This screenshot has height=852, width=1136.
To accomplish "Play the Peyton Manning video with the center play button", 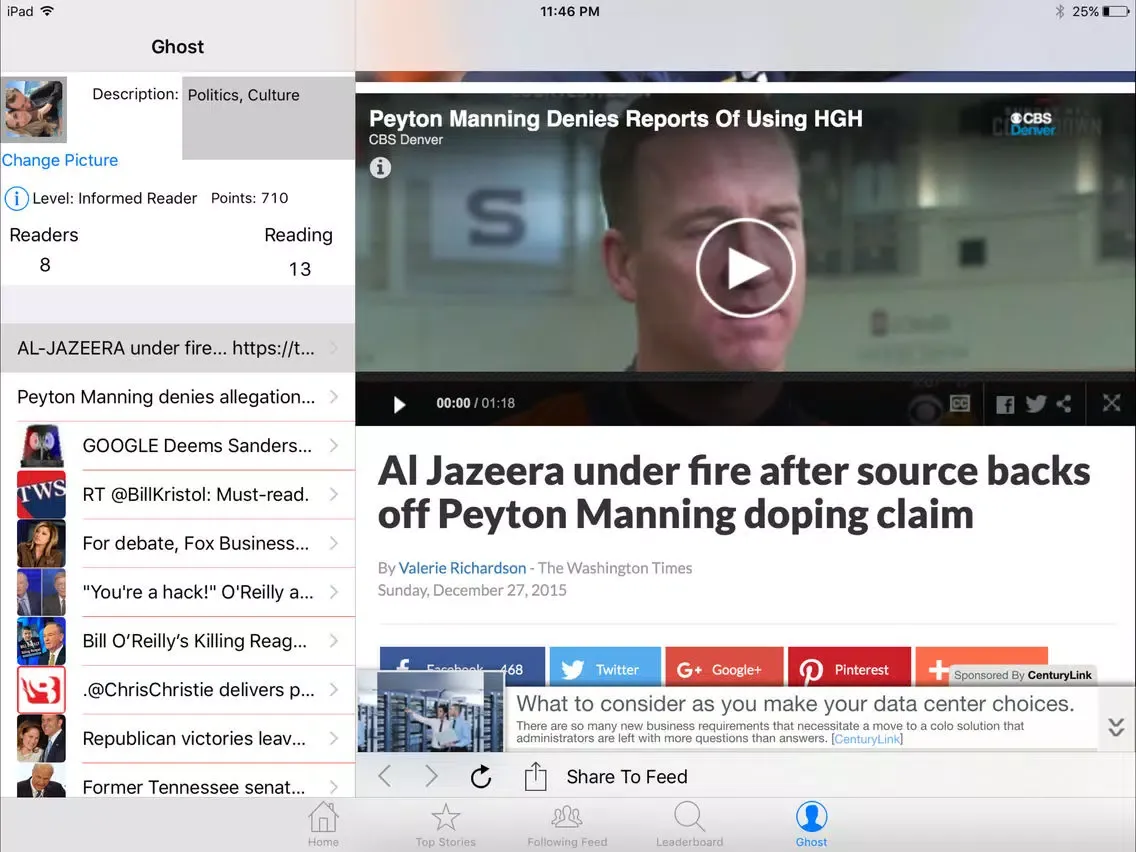I will pos(746,268).
